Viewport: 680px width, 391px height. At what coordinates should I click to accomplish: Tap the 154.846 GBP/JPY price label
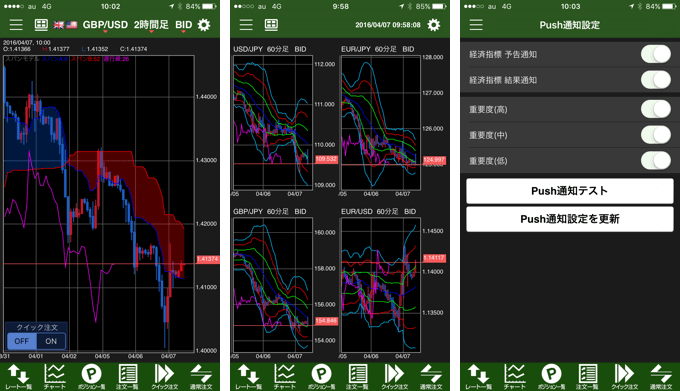326,321
